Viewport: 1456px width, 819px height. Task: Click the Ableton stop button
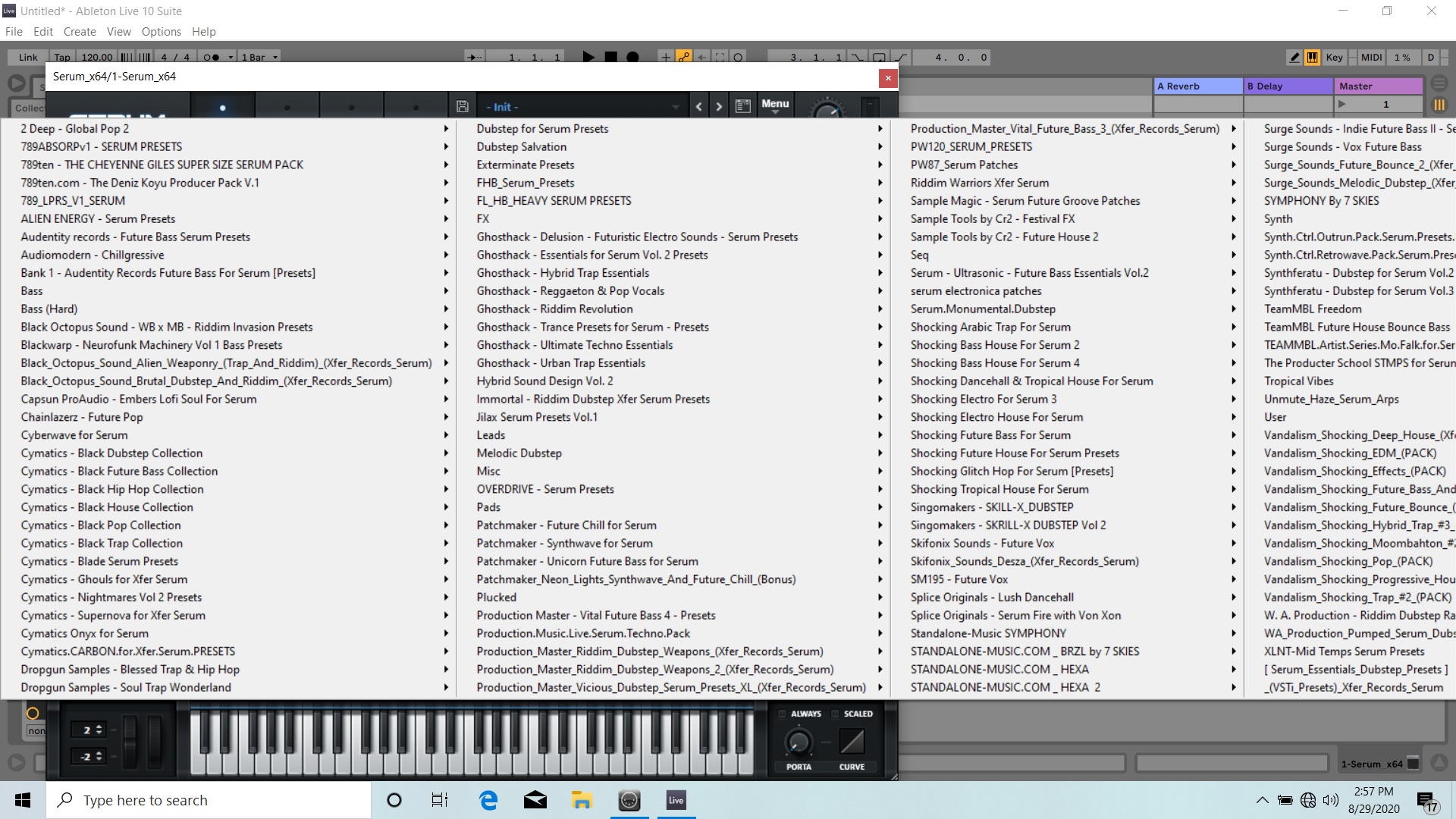pyautogui.click(x=610, y=57)
